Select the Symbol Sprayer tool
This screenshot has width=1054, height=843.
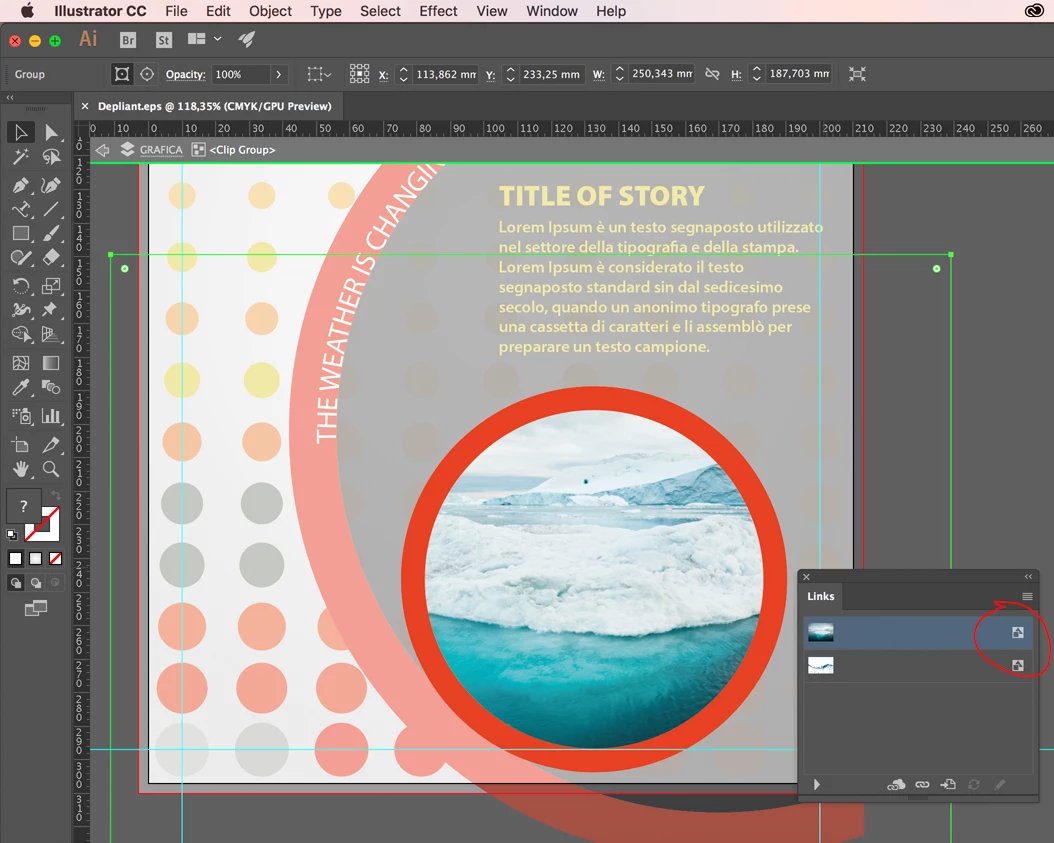click(21, 415)
